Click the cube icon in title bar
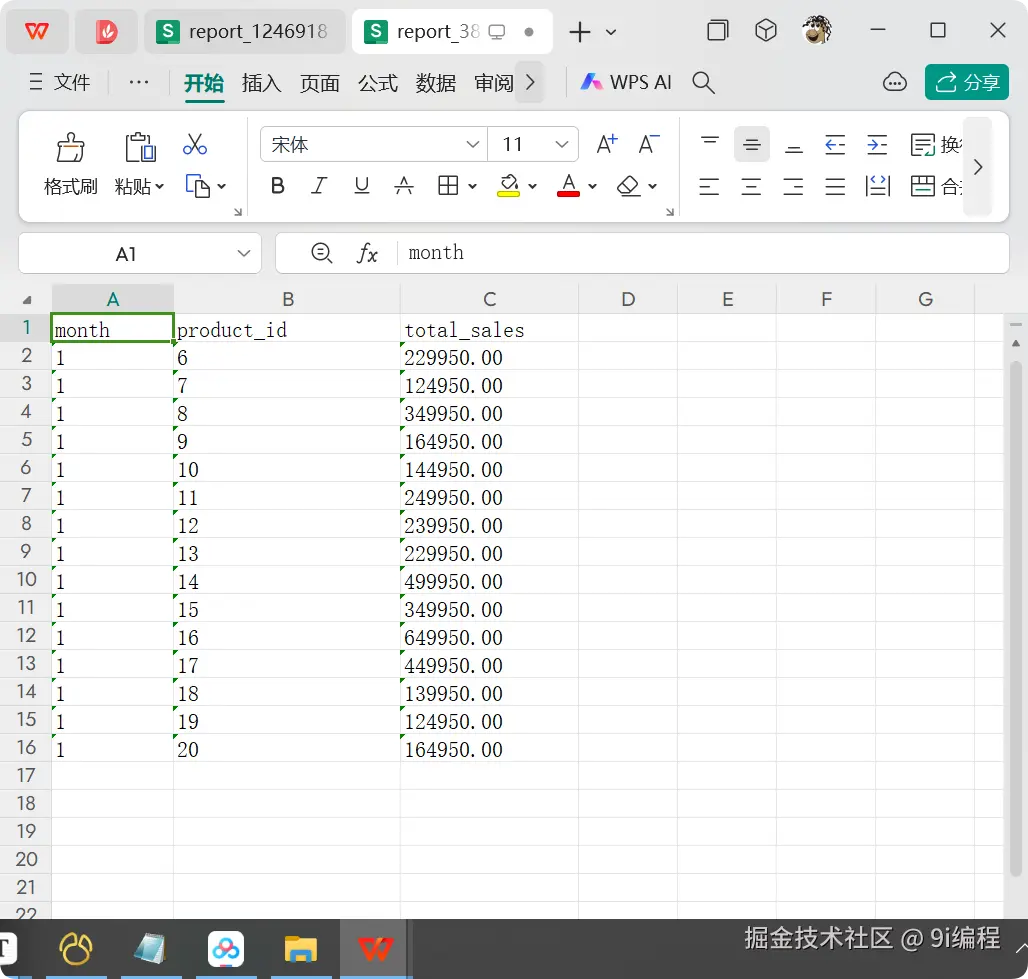This screenshot has width=1028, height=979. pyautogui.click(x=766, y=30)
